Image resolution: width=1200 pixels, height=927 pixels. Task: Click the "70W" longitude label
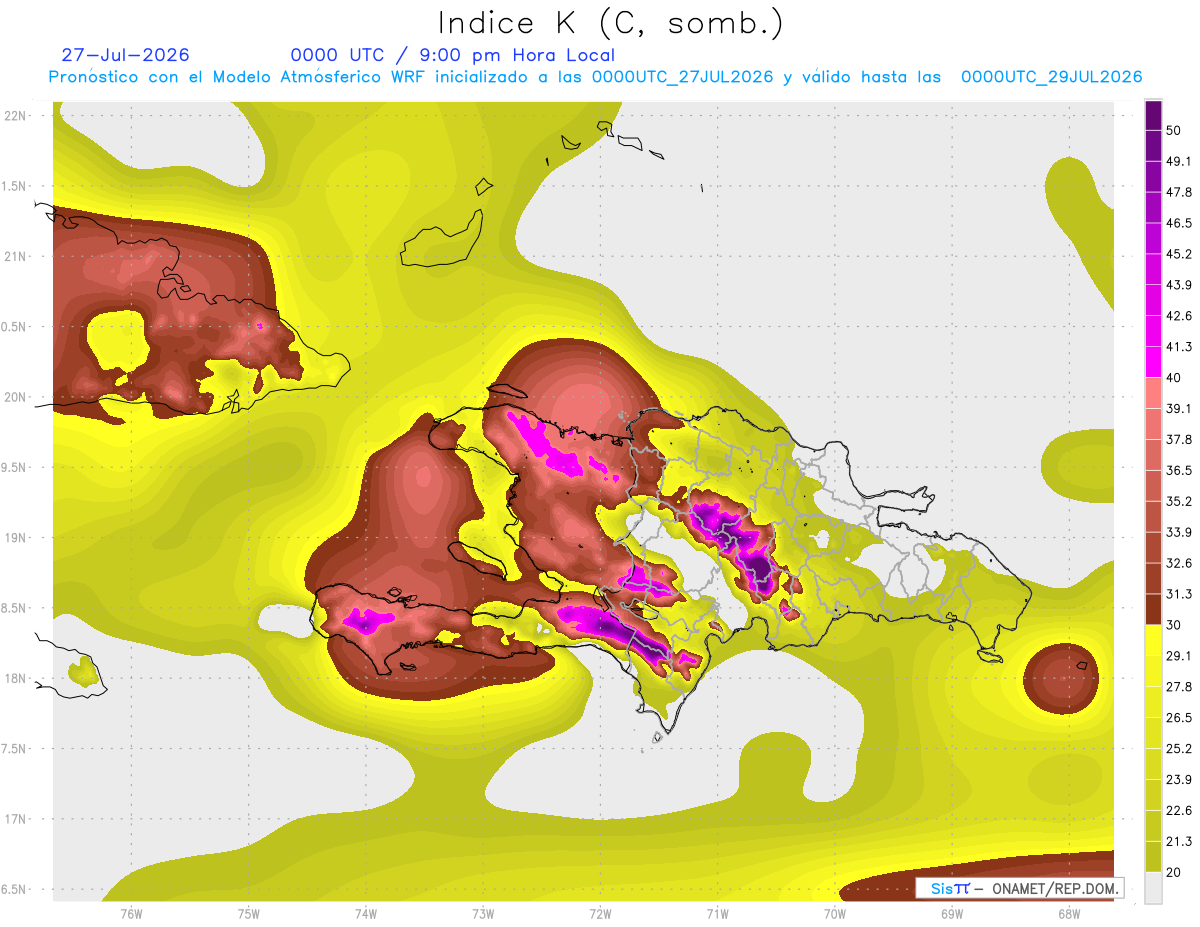coord(834,913)
